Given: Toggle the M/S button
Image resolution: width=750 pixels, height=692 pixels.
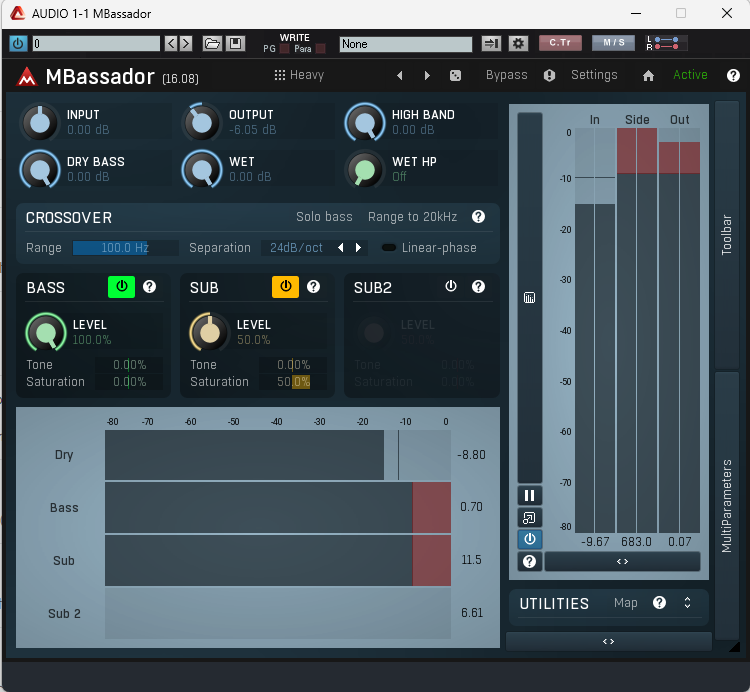Looking at the screenshot, I should pyautogui.click(x=613, y=43).
